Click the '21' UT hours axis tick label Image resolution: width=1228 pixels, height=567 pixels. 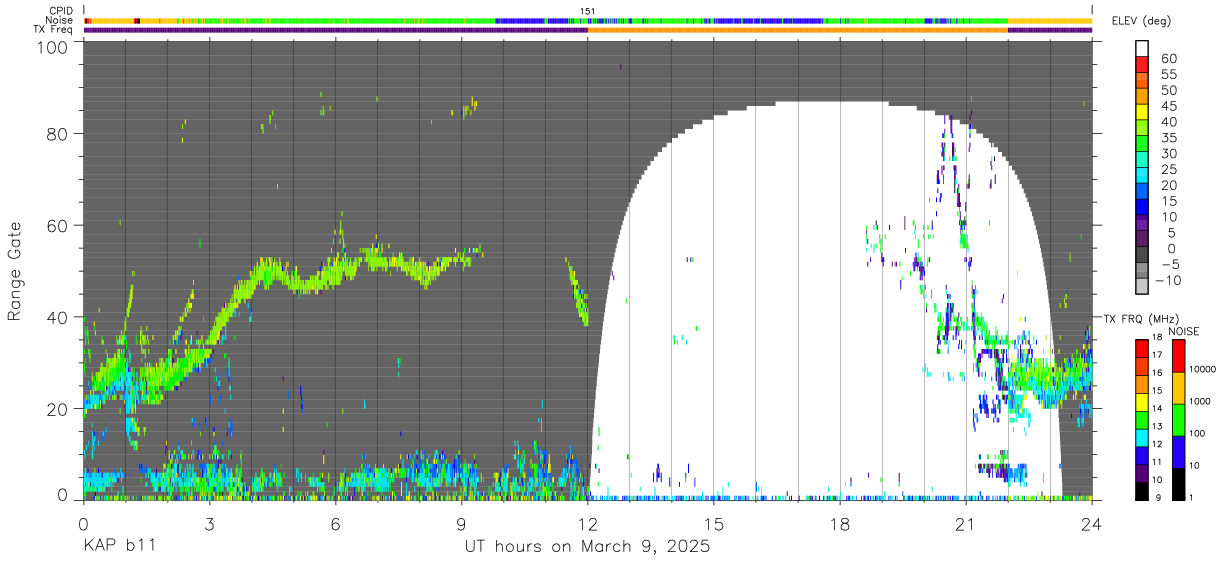pos(966,524)
